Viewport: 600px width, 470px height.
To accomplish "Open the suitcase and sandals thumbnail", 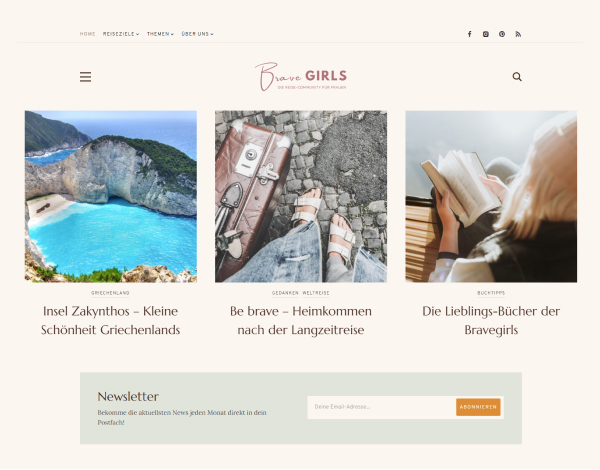I will 301,197.
